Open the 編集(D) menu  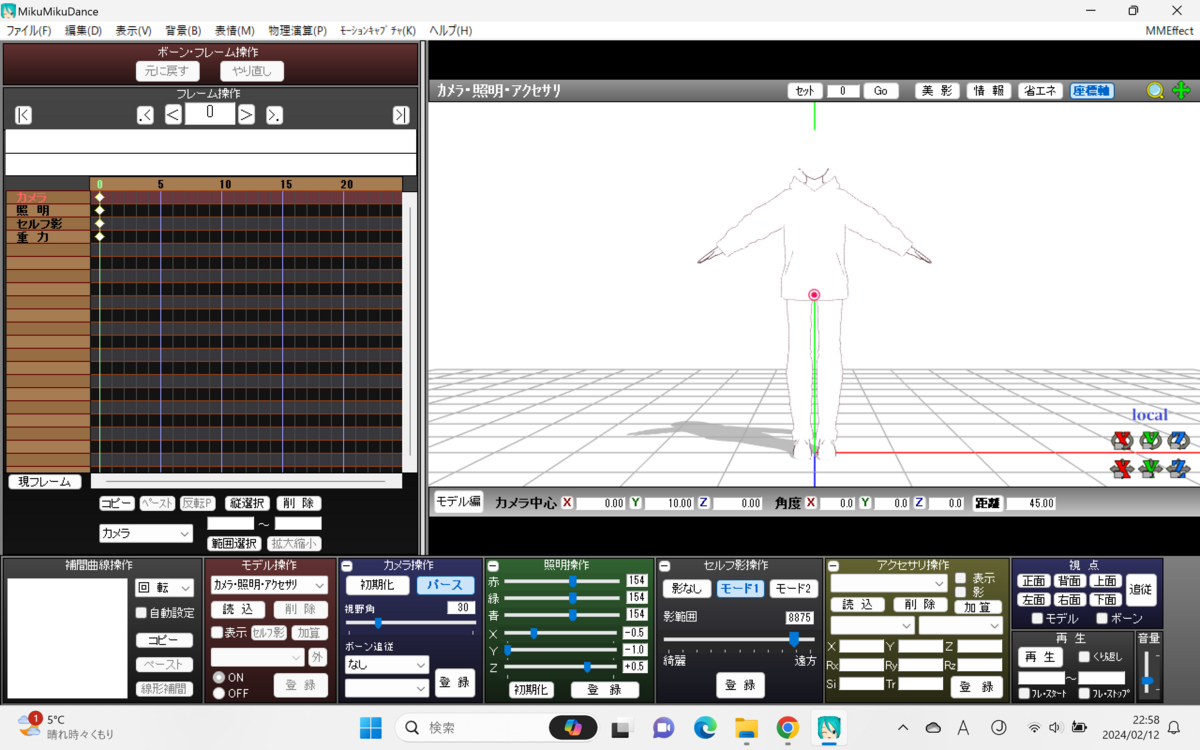coord(83,30)
